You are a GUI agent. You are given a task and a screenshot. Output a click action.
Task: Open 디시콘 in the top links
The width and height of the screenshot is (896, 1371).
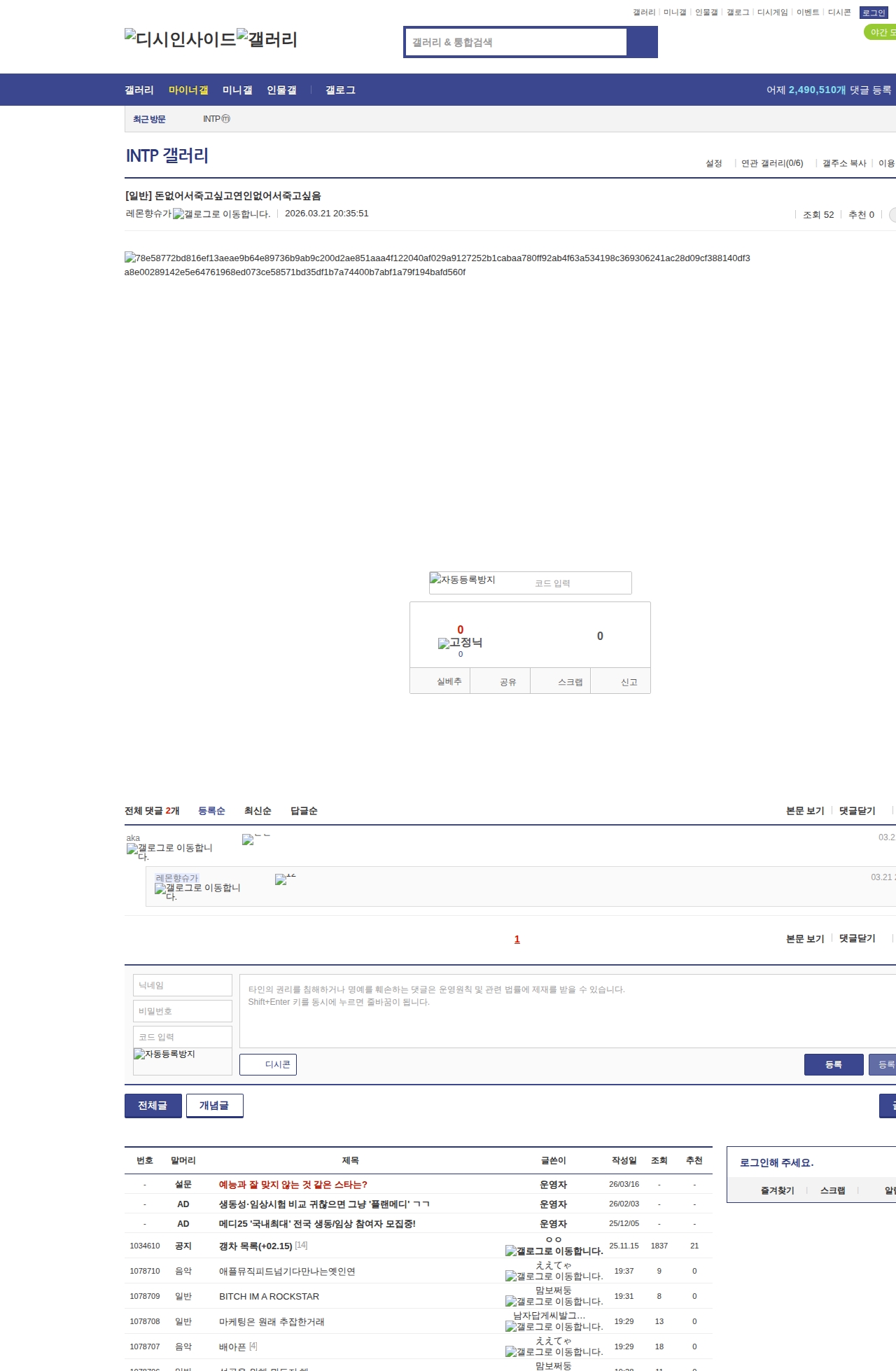(x=839, y=13)
